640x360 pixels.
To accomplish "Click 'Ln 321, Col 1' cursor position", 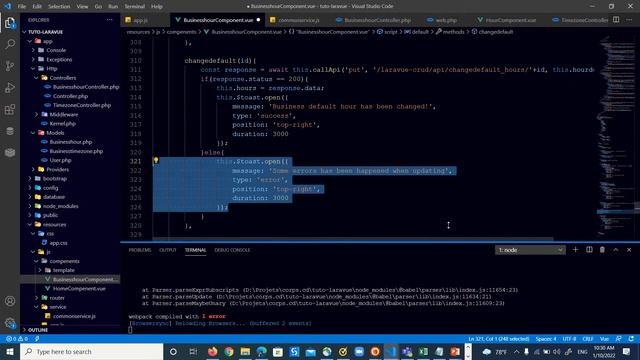I will click(x=499, y=339).
